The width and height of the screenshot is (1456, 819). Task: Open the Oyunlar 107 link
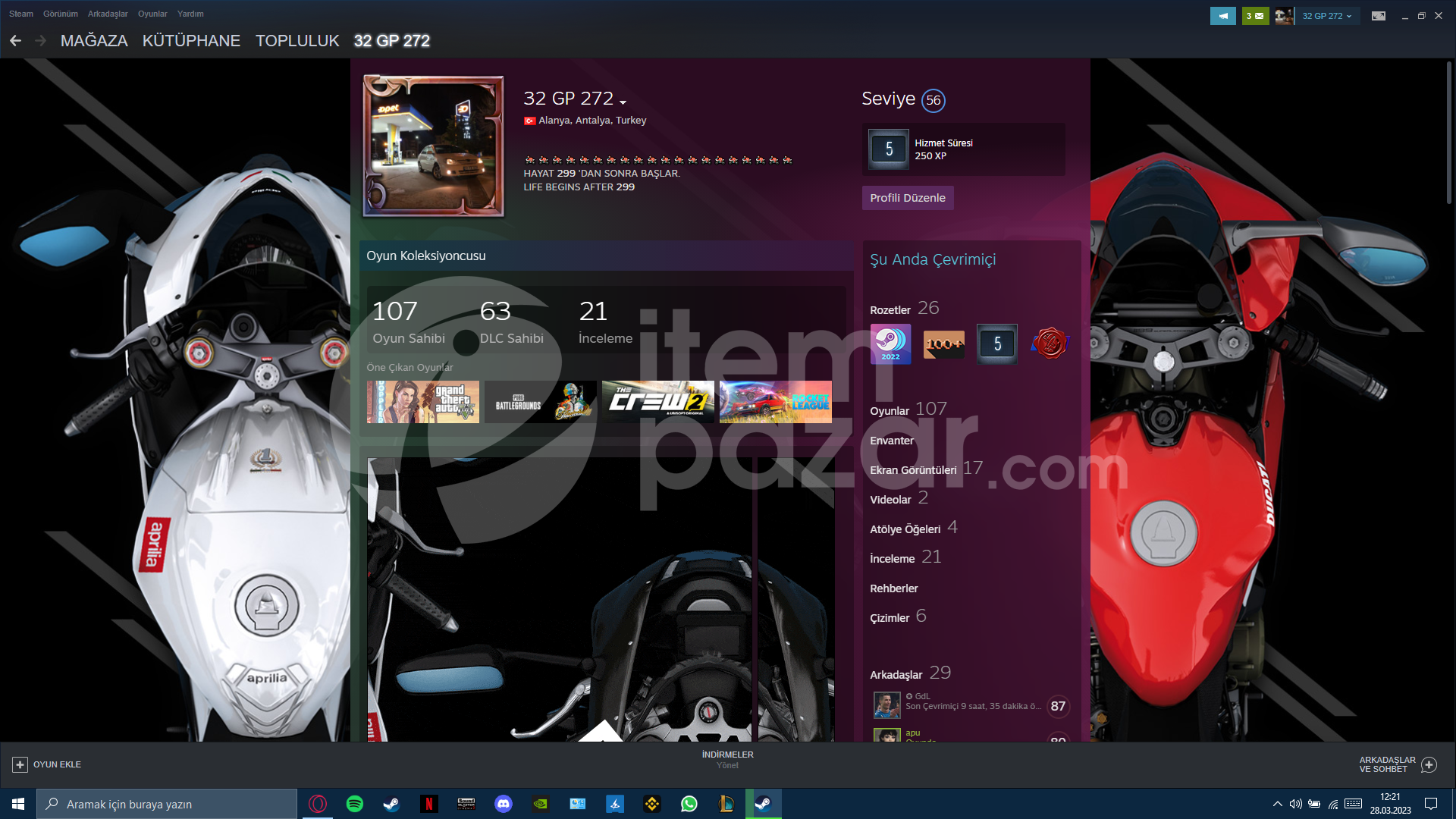click(908, 409)
